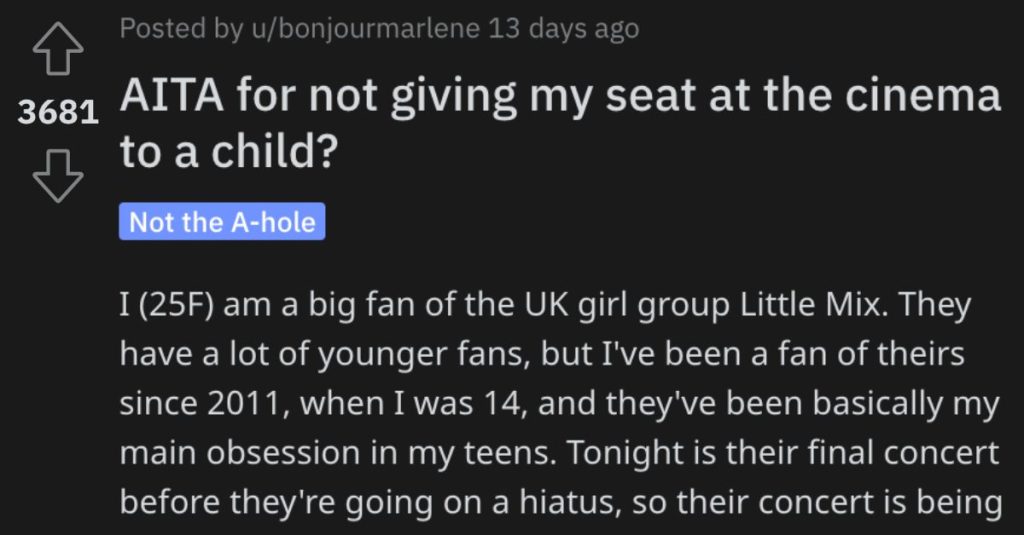Click 'since 2011' in the post text

coord(204,404)
